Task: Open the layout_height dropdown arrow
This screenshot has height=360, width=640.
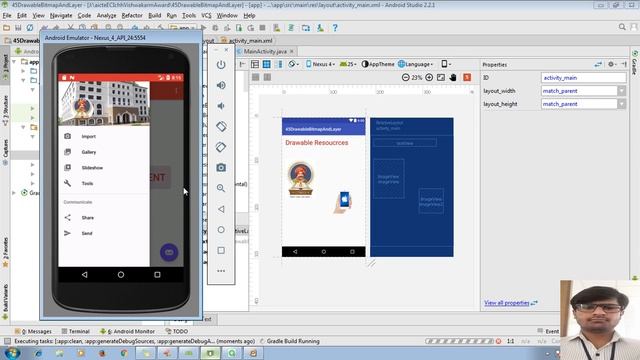Action: 621,104
